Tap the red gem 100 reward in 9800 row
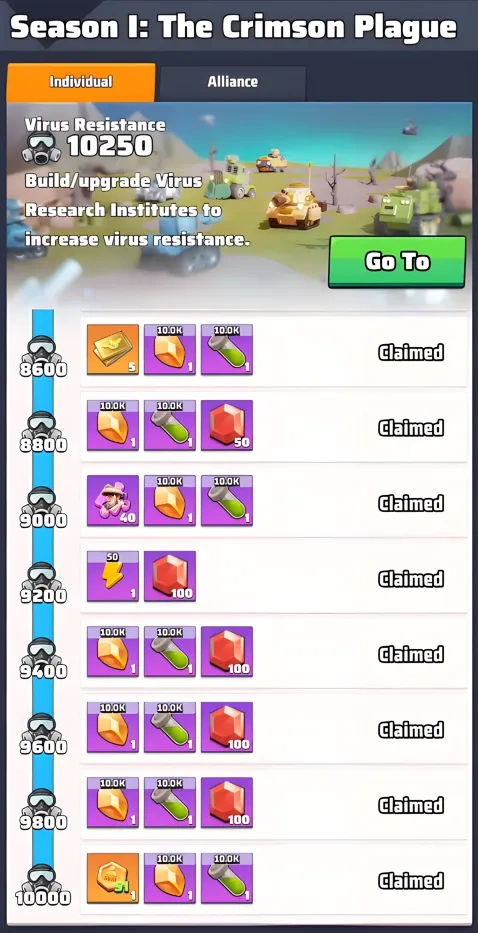478x933 pixels. [x=227, y=803]
